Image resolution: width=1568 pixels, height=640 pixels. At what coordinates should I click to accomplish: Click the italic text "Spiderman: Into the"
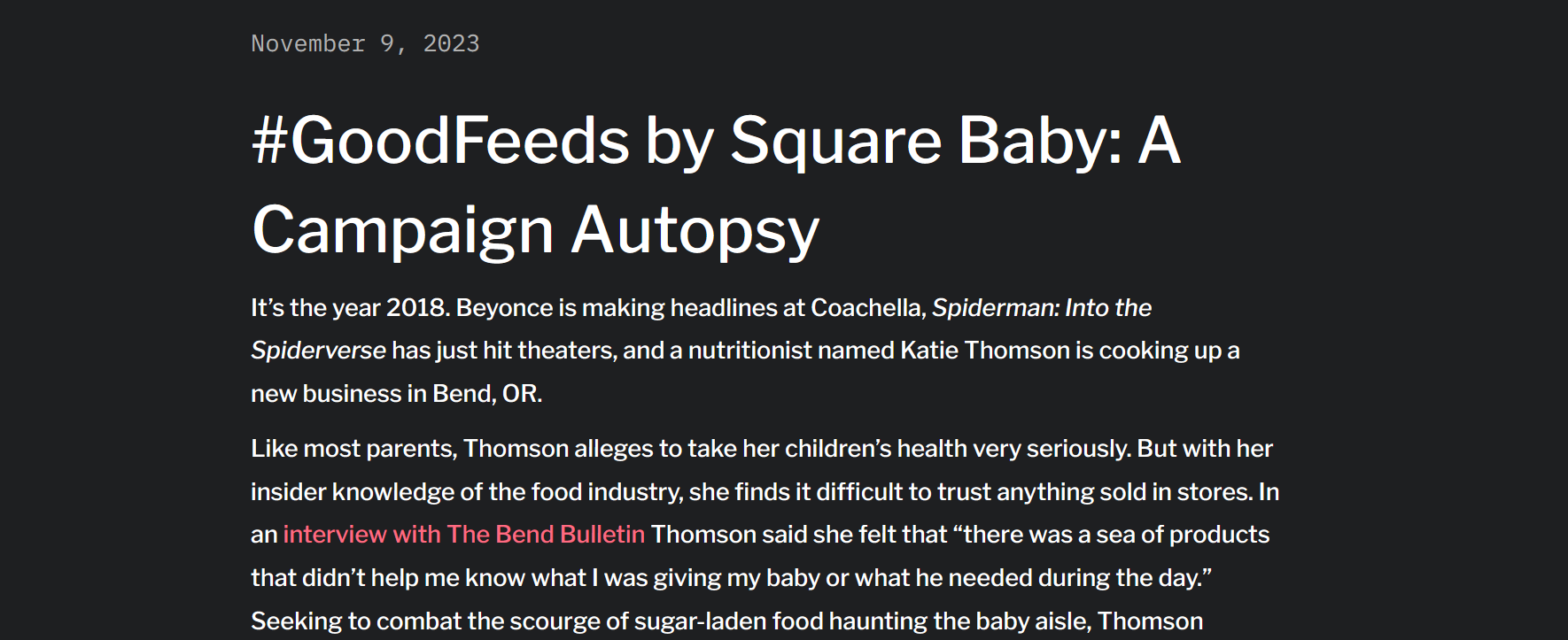pyautogui.click(x=1041, y=308)
